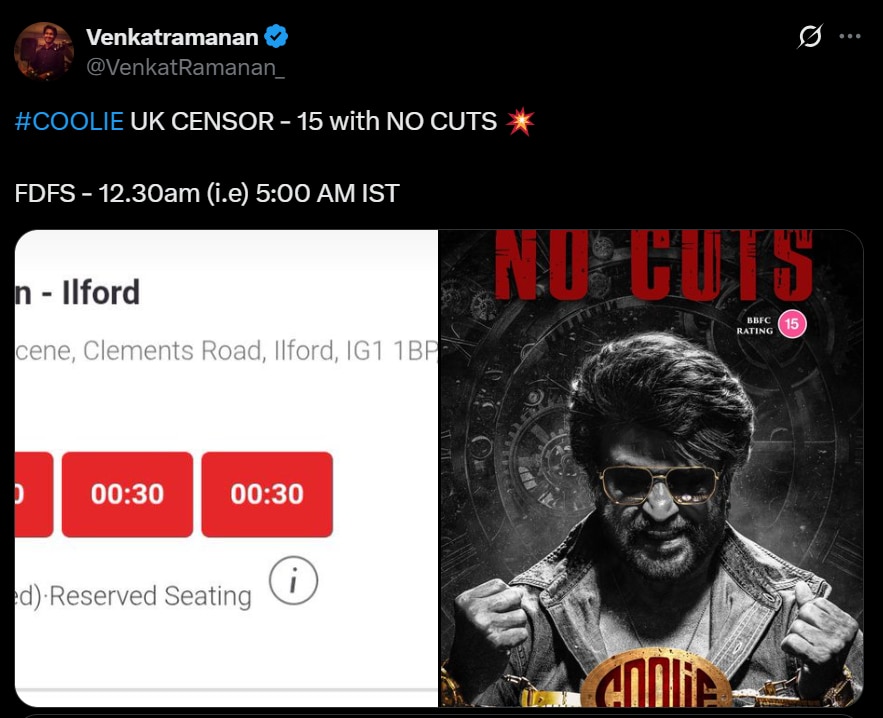Click Venkatramanan's profile avatar
Image resolution: width=883 pixels, height=718 pixels.
tap(43, 51)
